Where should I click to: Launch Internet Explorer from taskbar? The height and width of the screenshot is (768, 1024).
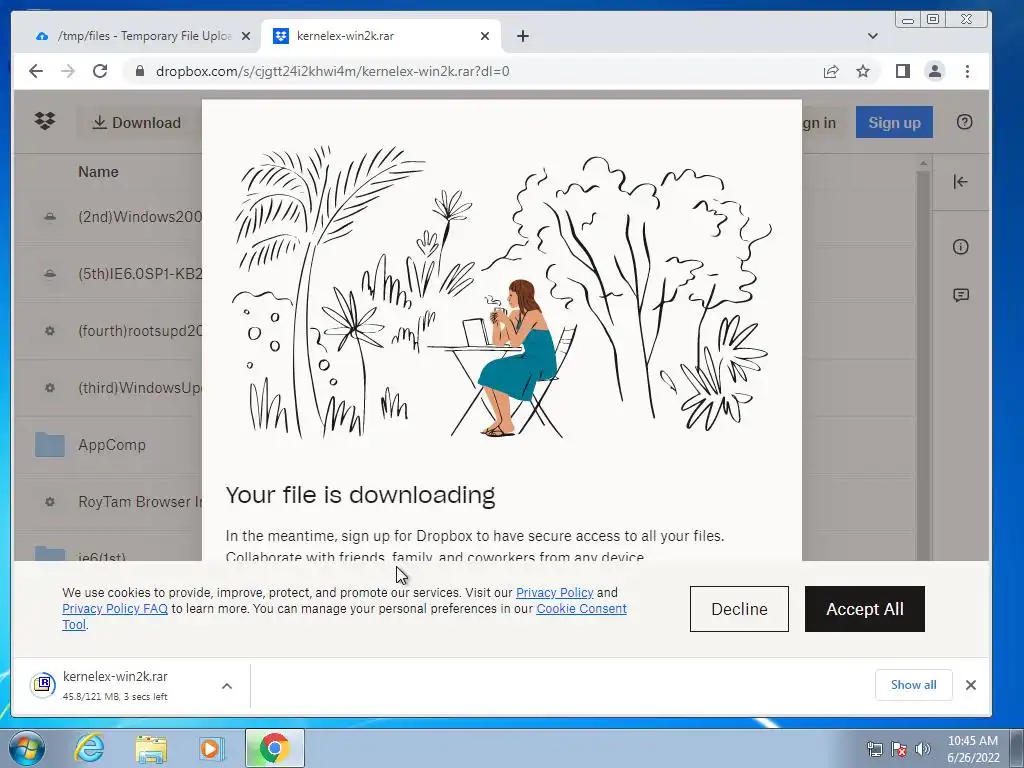89,748
